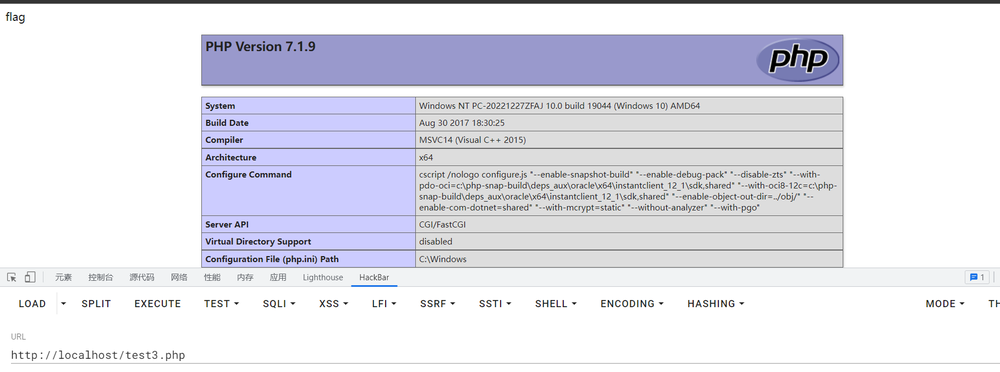Open the SQLI dropdown menu
The image size is (1000, 372).
(279, 304)
